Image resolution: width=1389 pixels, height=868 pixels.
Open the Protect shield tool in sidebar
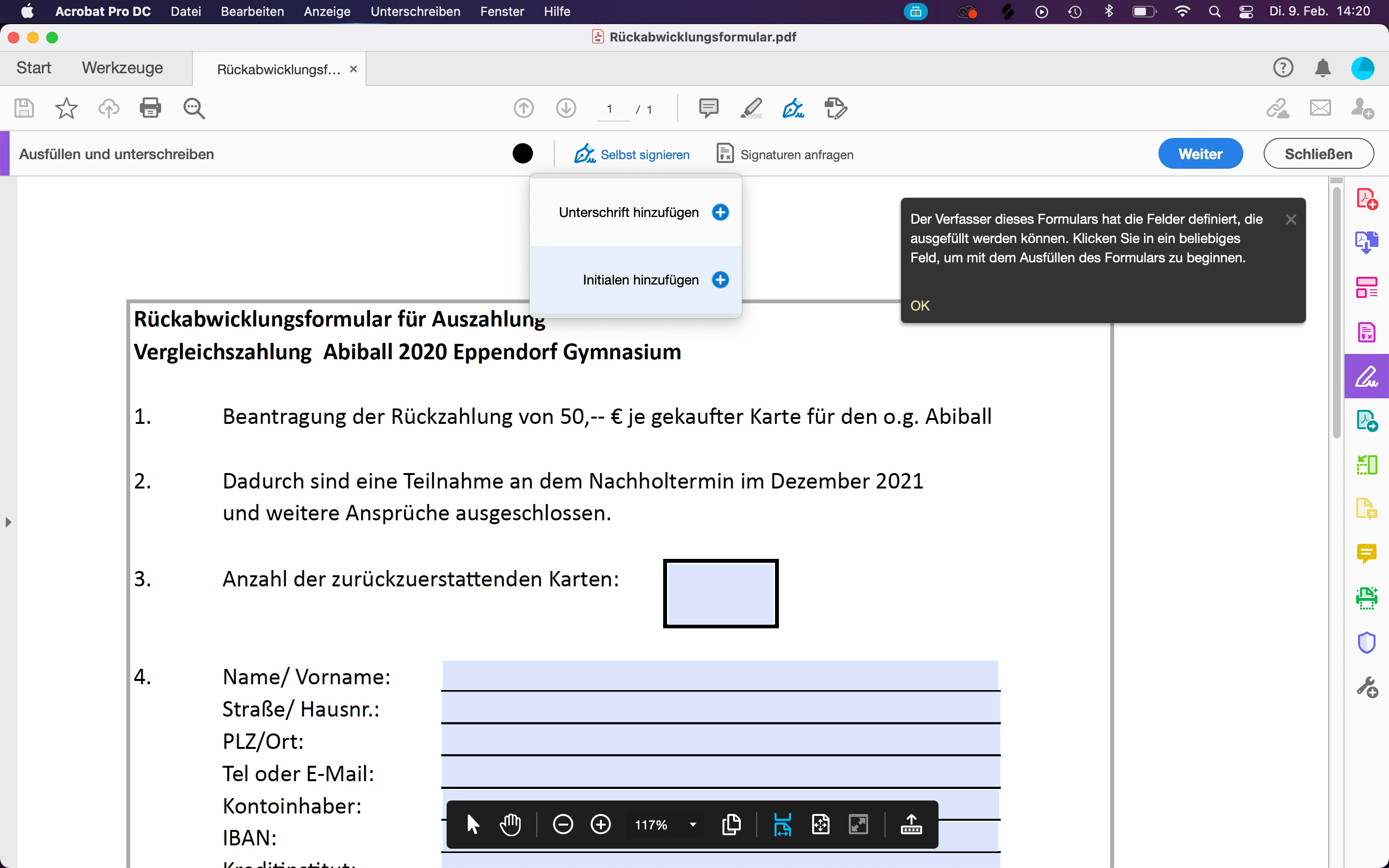[x=1367, y=642]
